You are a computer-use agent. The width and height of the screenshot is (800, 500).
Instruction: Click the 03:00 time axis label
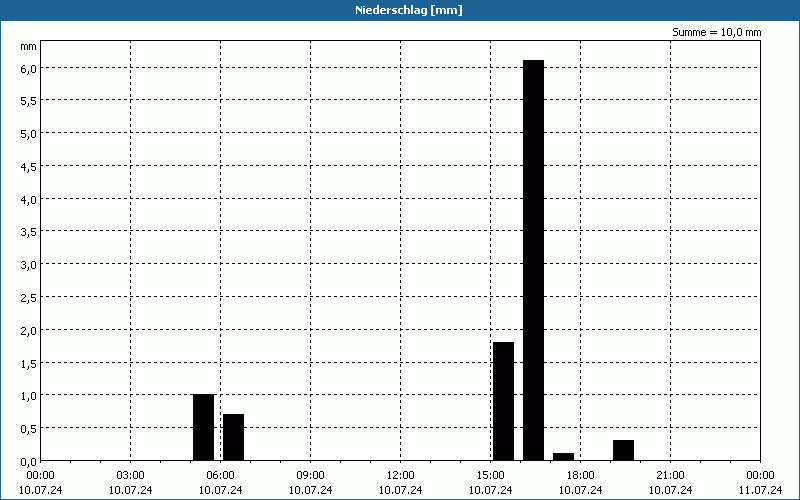point(131,476)
